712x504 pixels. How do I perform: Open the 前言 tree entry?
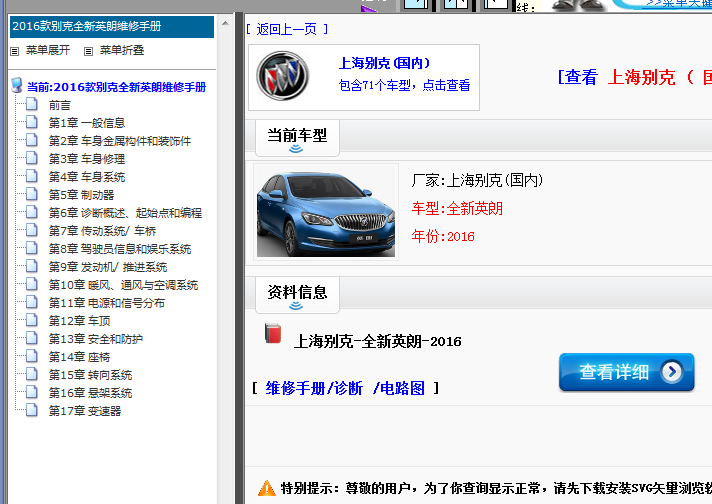click(60, 105)
